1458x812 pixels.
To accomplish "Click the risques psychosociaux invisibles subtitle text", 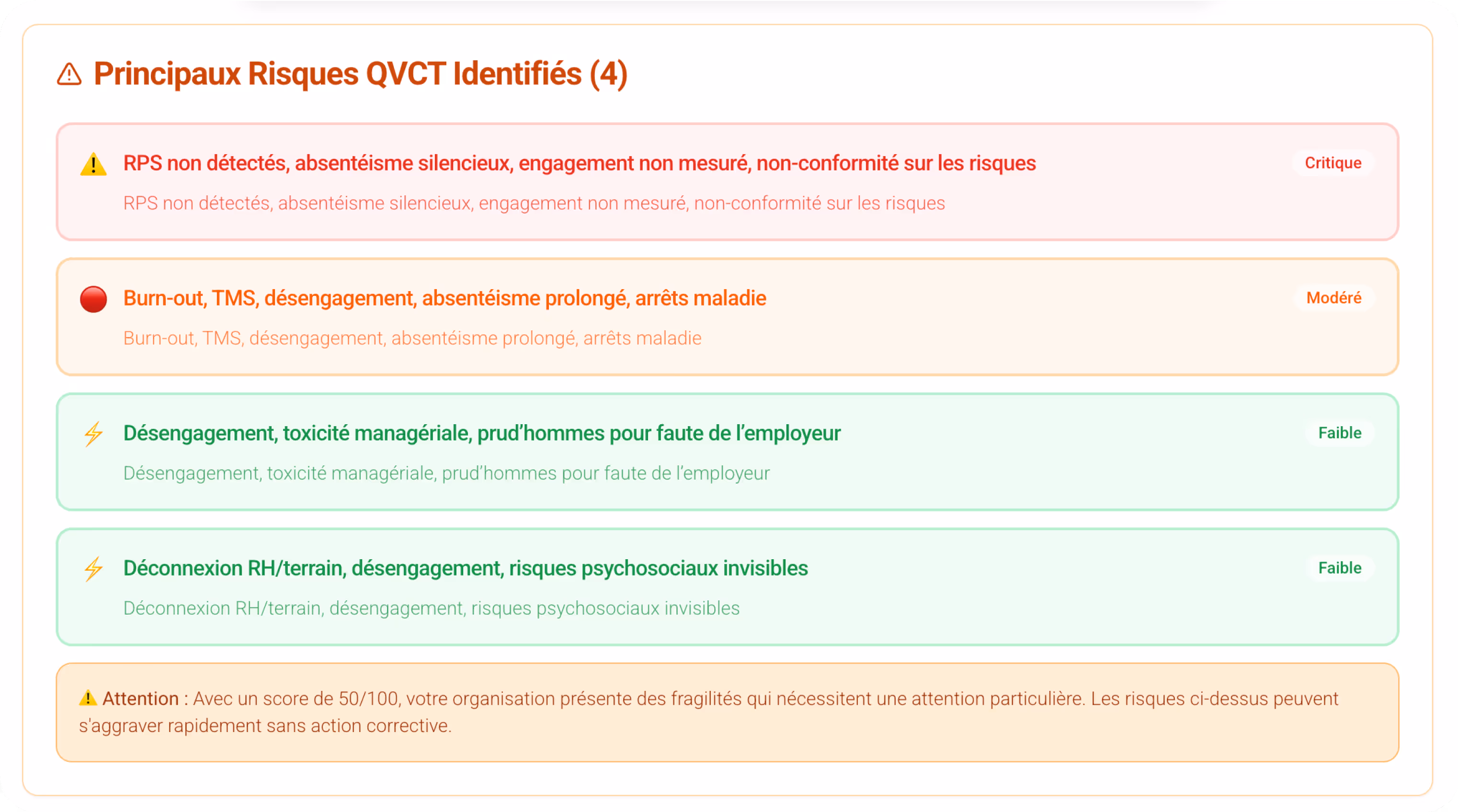I will coord(431,608).
